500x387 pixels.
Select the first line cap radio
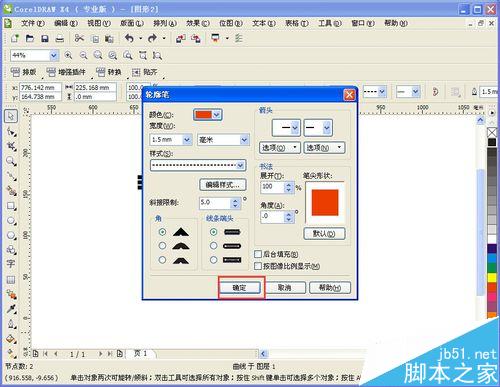pos(214,232)
